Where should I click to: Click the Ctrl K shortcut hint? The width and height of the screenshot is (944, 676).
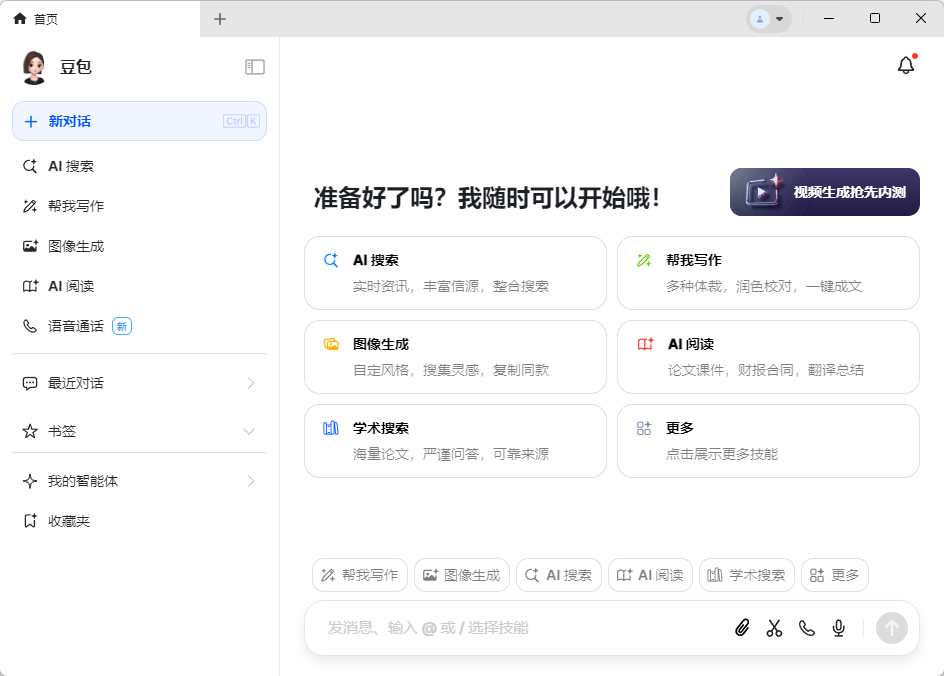point(241,121)
